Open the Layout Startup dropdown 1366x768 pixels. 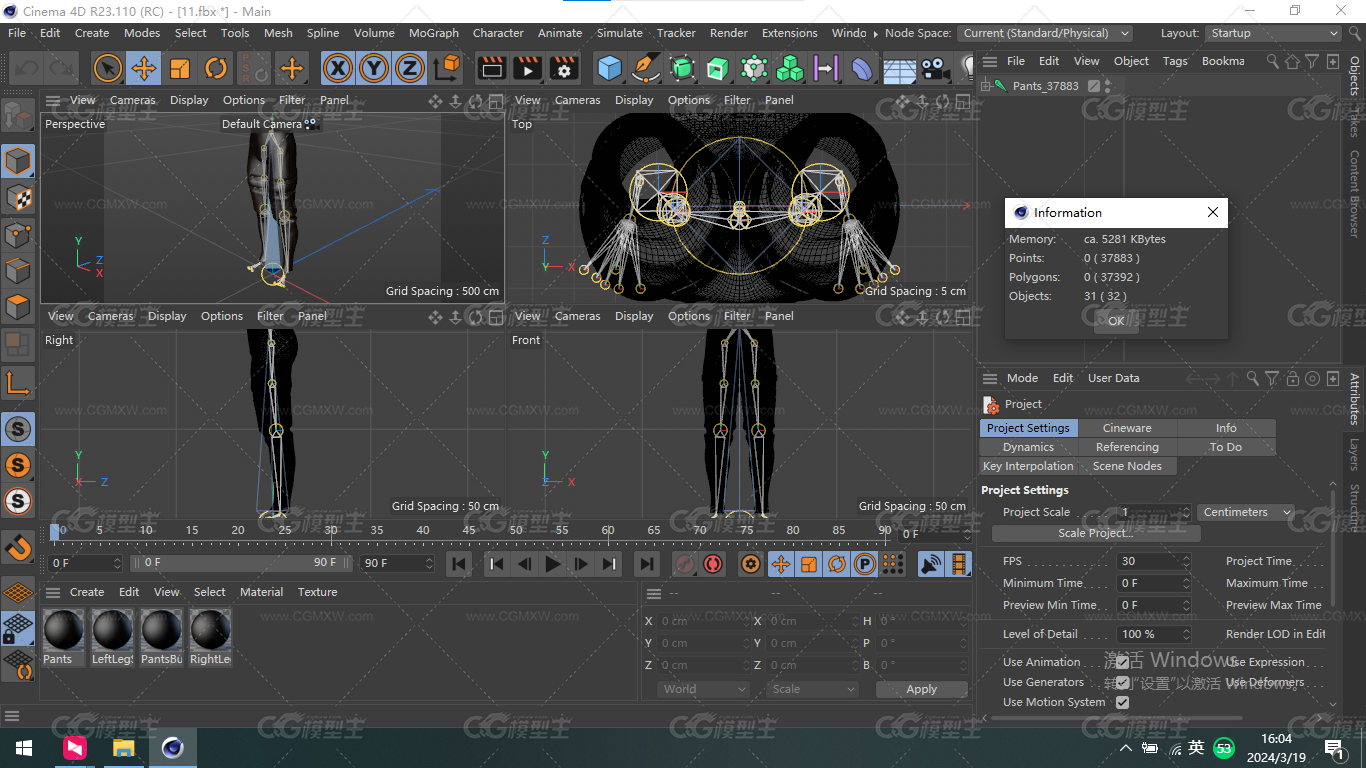click(x=1273, y=33)
